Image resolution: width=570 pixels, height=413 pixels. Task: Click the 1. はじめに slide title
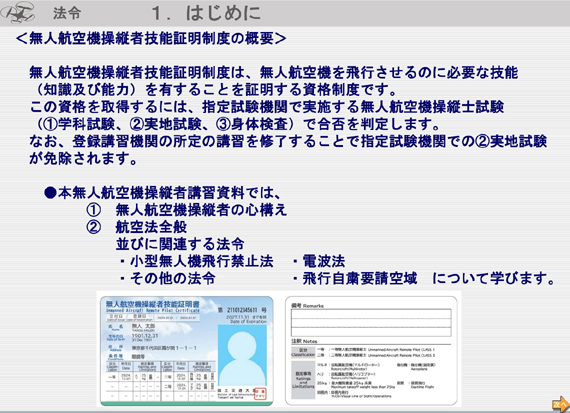pos(206,13)
